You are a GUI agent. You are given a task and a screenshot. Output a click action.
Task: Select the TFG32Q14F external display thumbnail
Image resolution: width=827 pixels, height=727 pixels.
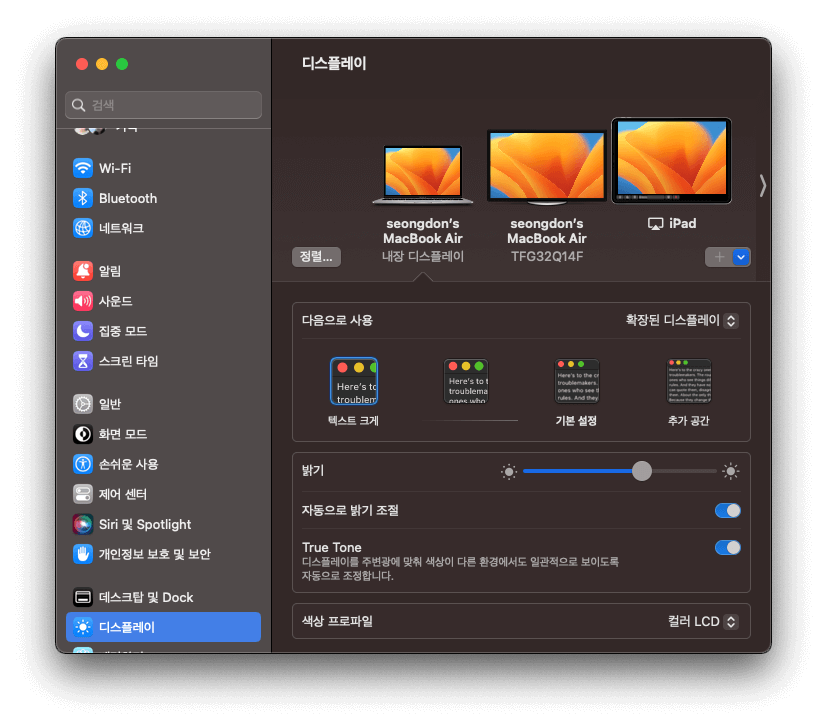click(546, 168)
